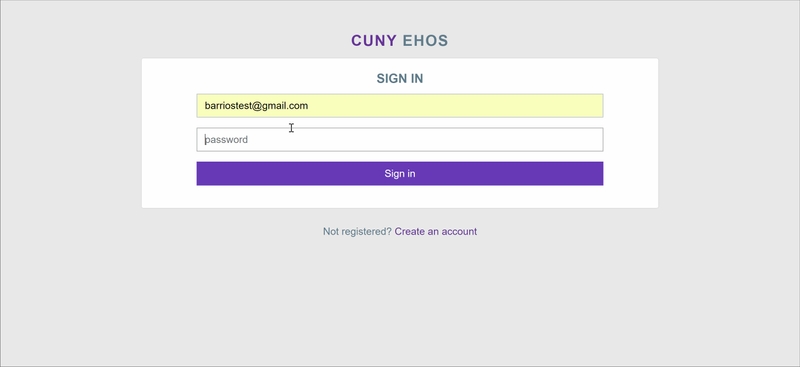Click the Not registered? text
Screen dimensions: 800x367
point(357,231)
